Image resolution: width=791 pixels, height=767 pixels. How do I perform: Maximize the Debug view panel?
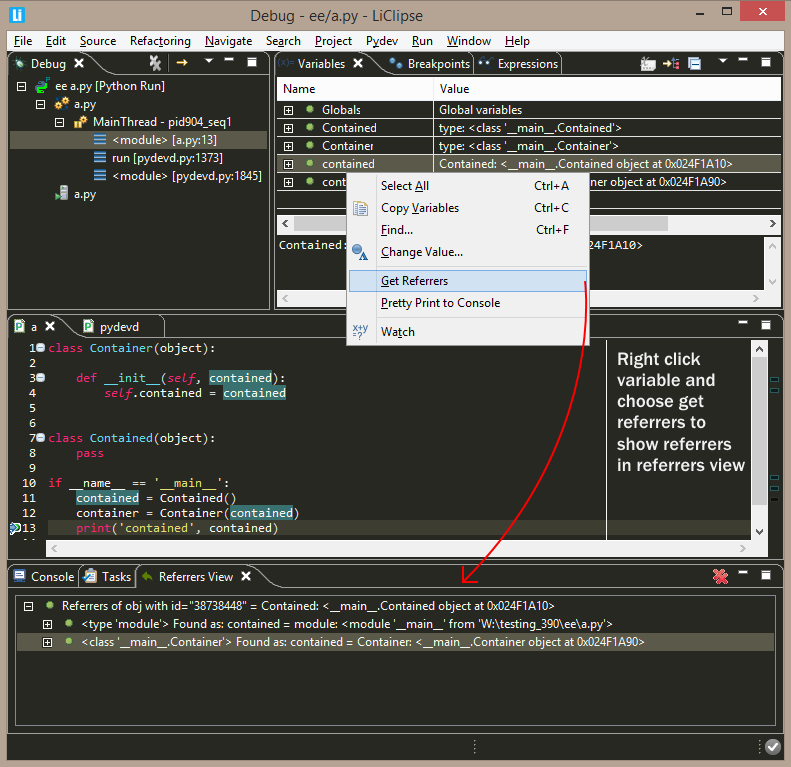(252, 62)
